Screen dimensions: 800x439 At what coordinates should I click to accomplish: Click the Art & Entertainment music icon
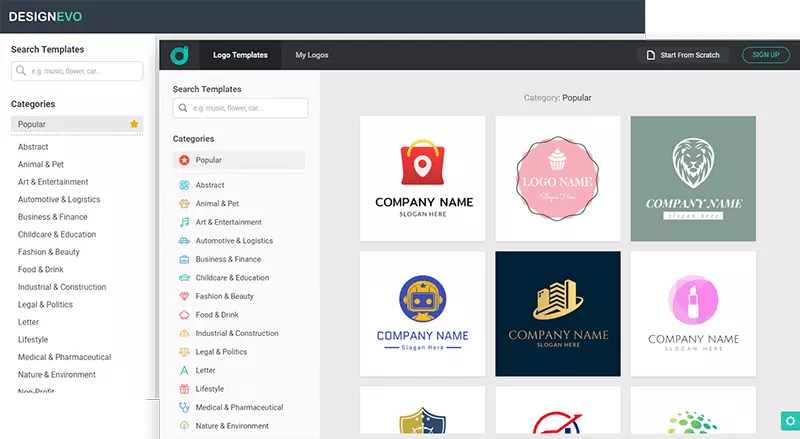click(x=184, y=222)
